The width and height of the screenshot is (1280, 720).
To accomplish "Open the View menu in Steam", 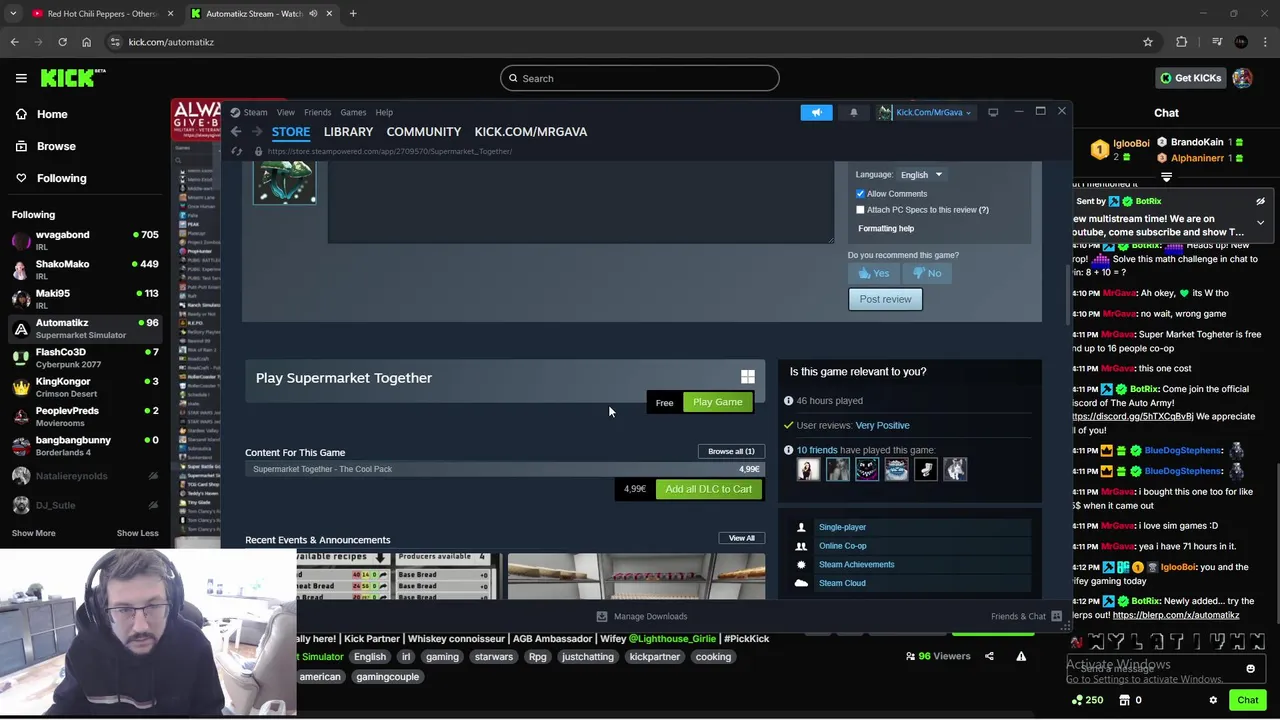I will point(285,112).
